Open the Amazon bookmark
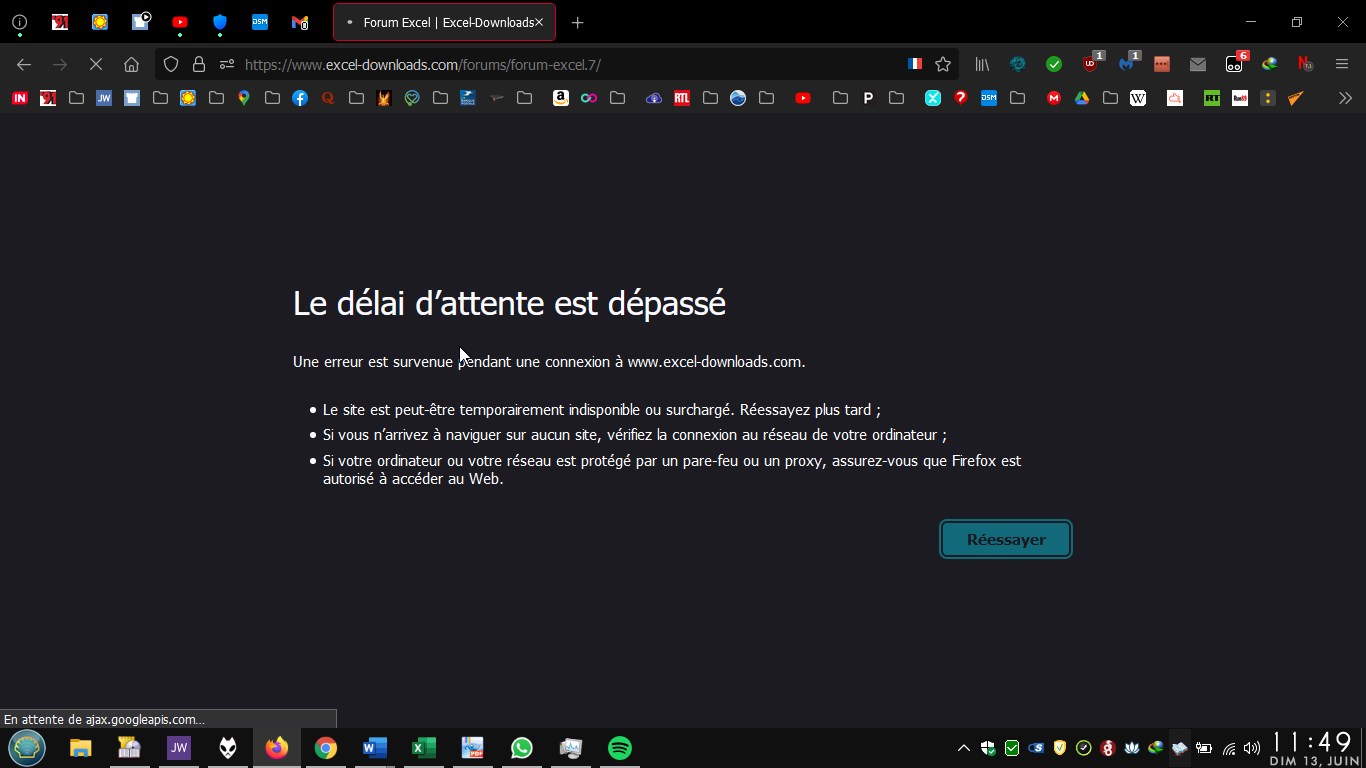 coord(561,98)
